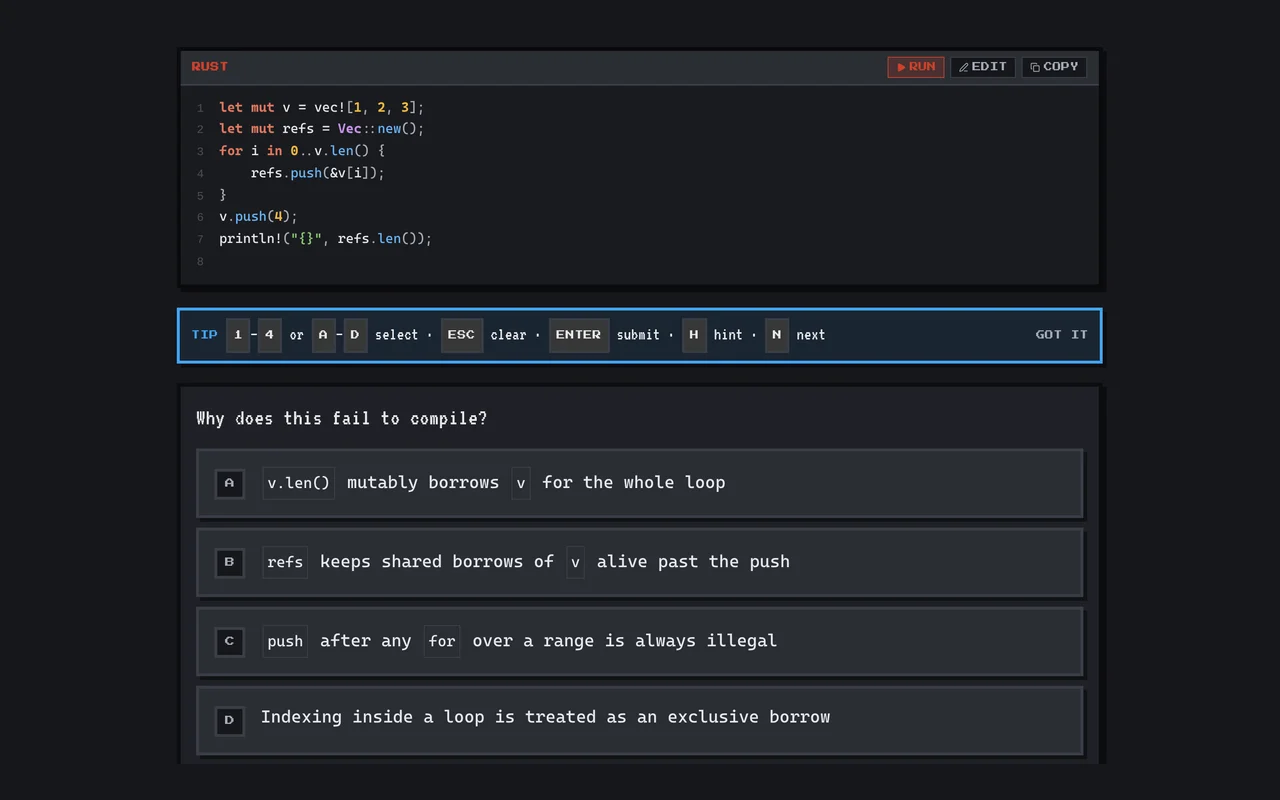The height and width of the screenshot is (800, 1280).
Task: Copy the code with the COPY button
Action: (1054, 67)
